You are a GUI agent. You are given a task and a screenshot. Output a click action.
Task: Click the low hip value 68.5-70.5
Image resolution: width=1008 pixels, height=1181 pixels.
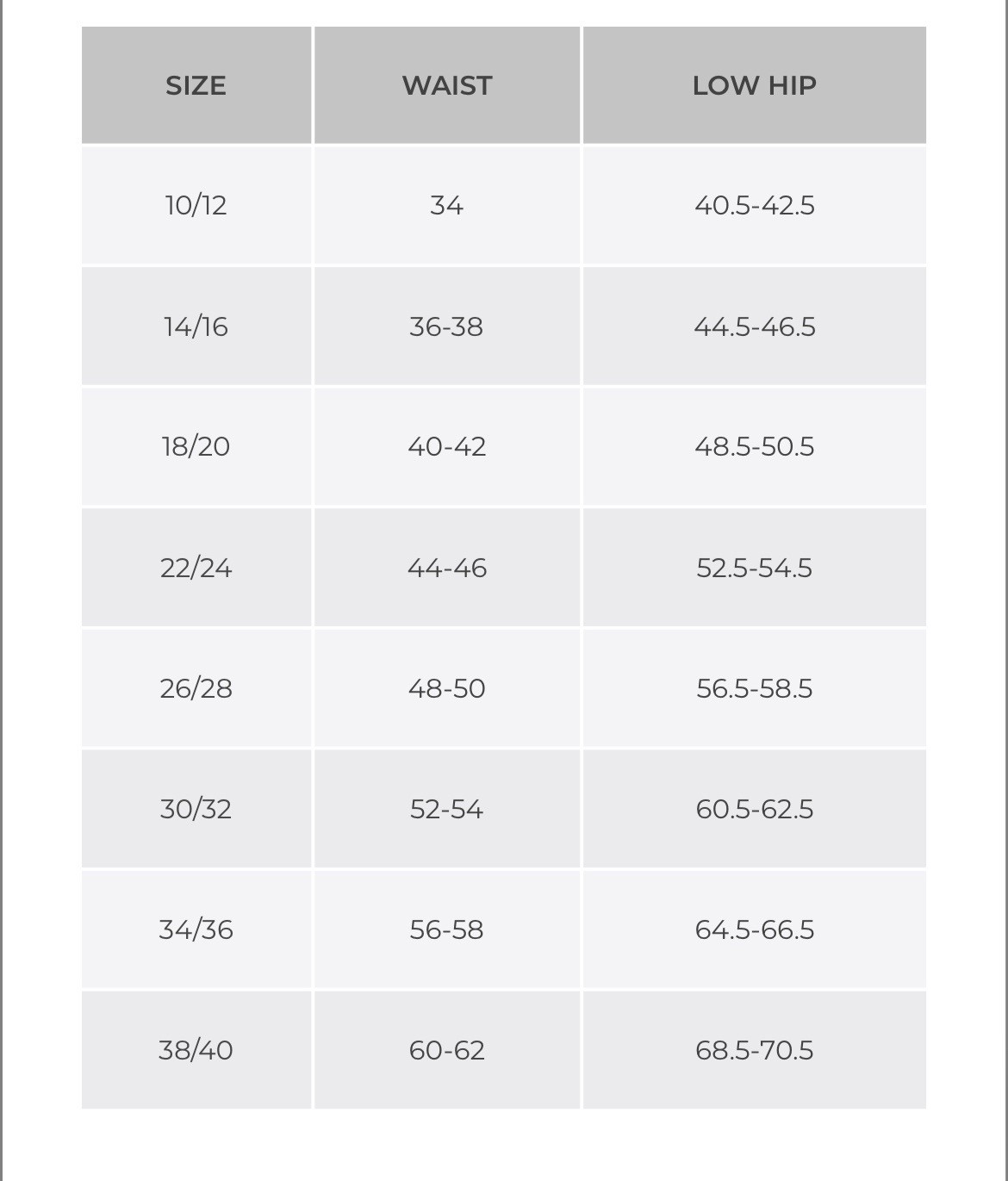(755, 1050)
